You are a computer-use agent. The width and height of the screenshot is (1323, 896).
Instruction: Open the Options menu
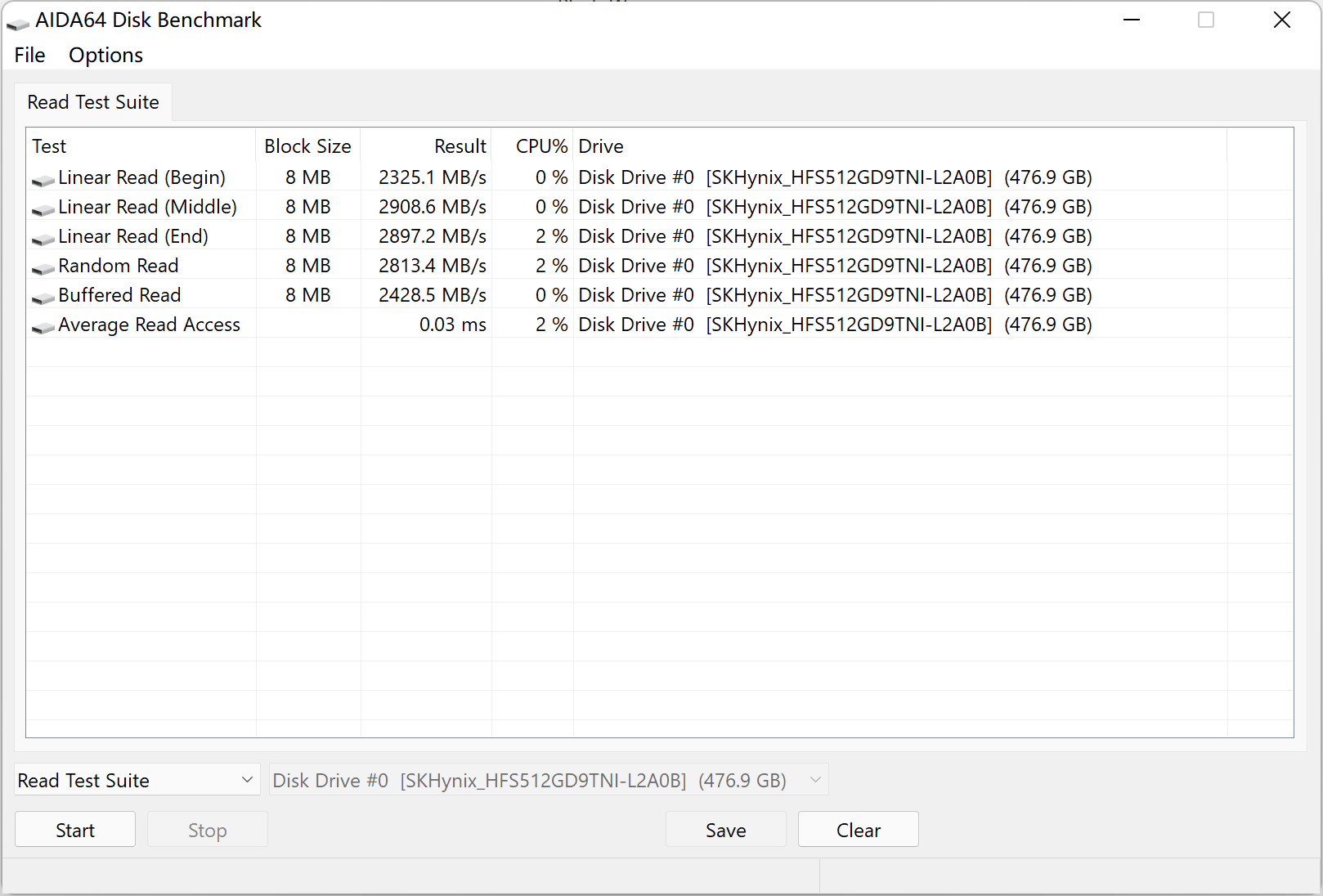pyautogui.click(x=105, y=55)
